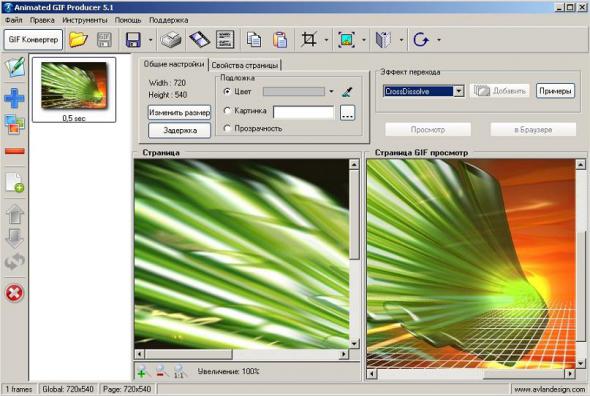The height and width of the screenshot is (396, 590).
Task: Select the Картинка radio button
Action: click(x=227, y=111)
